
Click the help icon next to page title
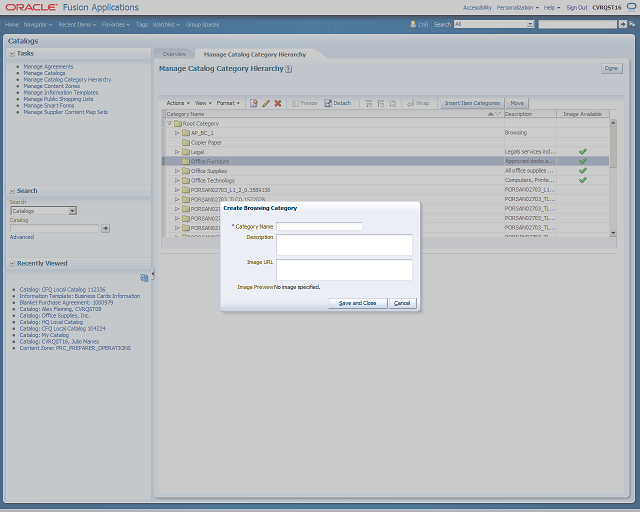pyautogui.click(x=289, y=69)
